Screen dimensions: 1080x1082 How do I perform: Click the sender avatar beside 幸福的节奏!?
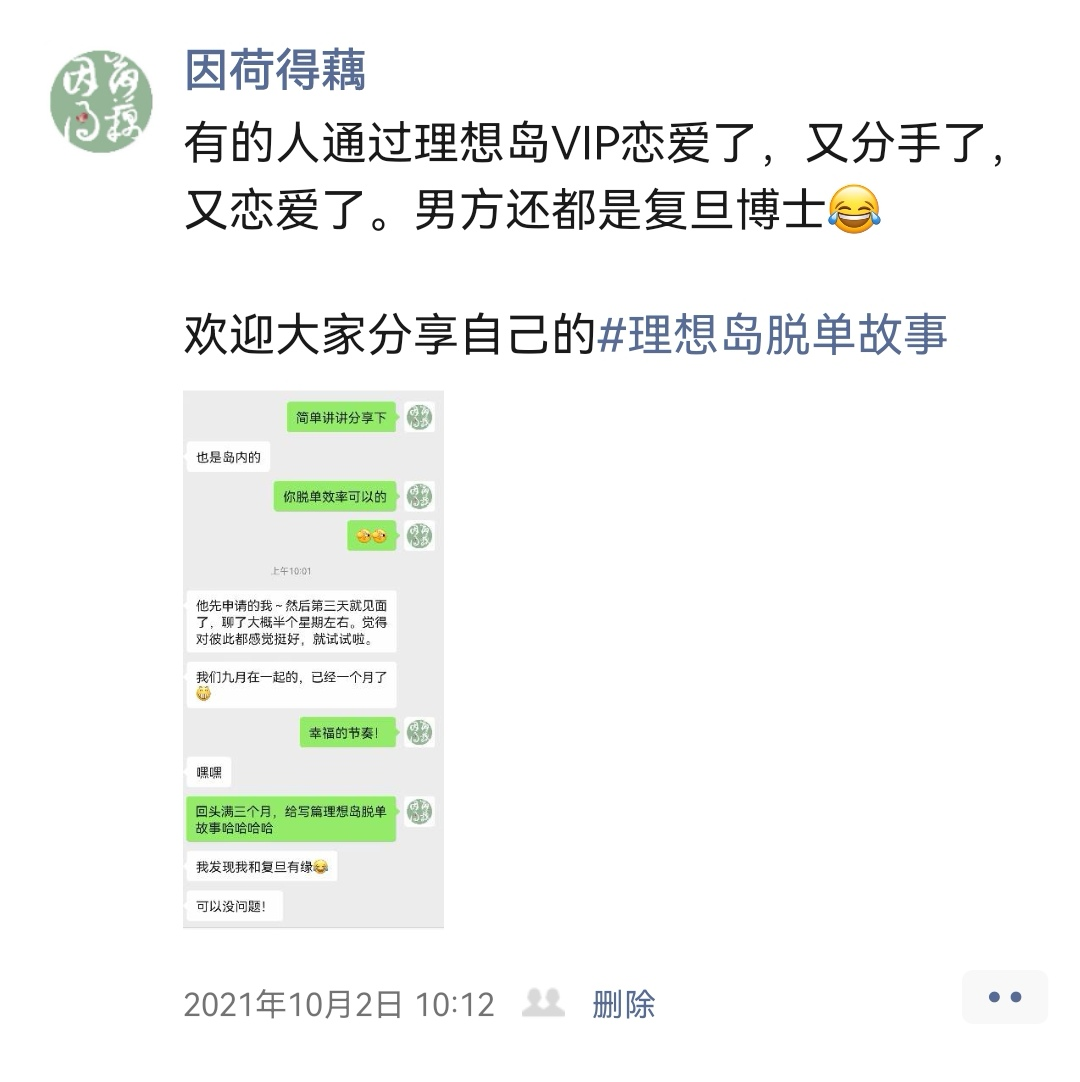pyautogui.click(x=419, y=733)
